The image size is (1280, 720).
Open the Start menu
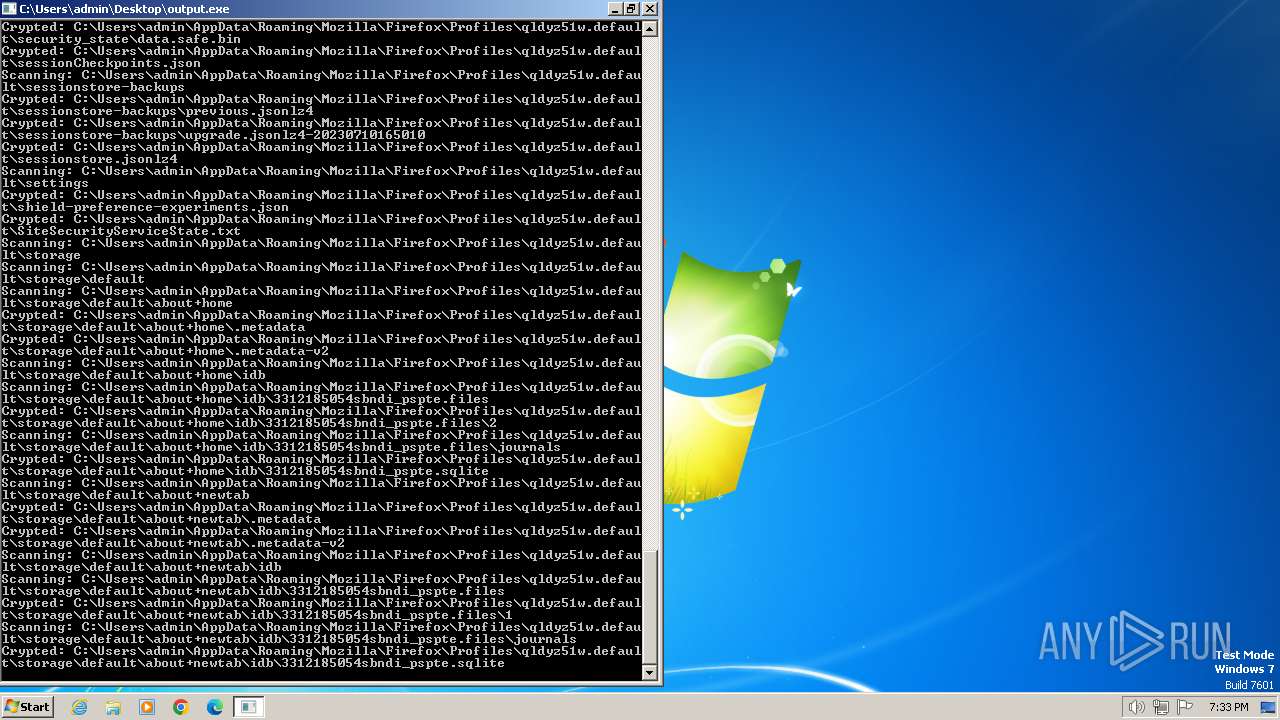coord(27,707)
